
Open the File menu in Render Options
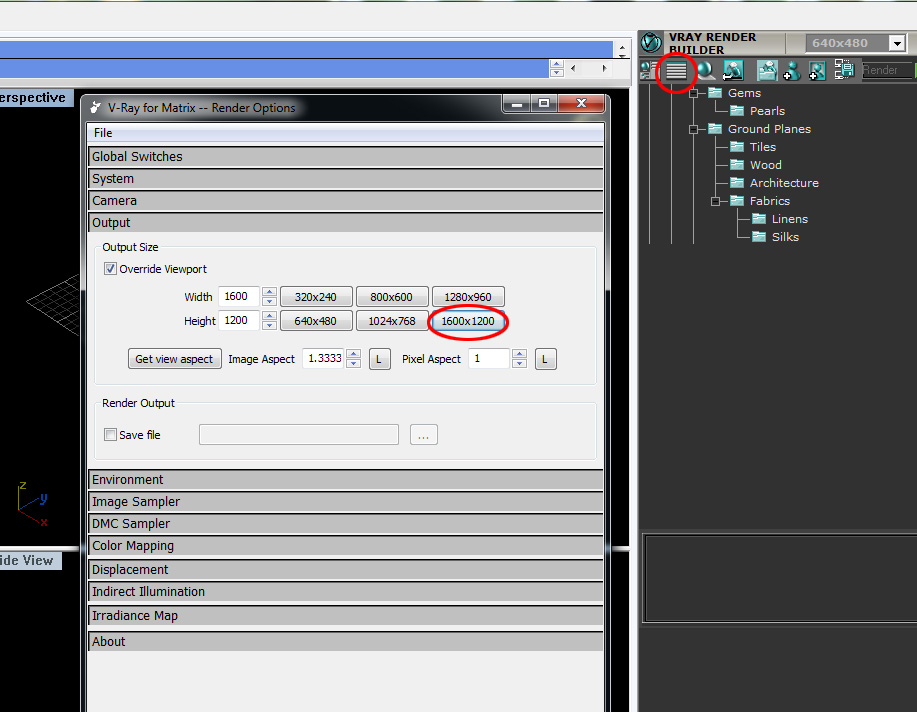click(x=103, y=133)
